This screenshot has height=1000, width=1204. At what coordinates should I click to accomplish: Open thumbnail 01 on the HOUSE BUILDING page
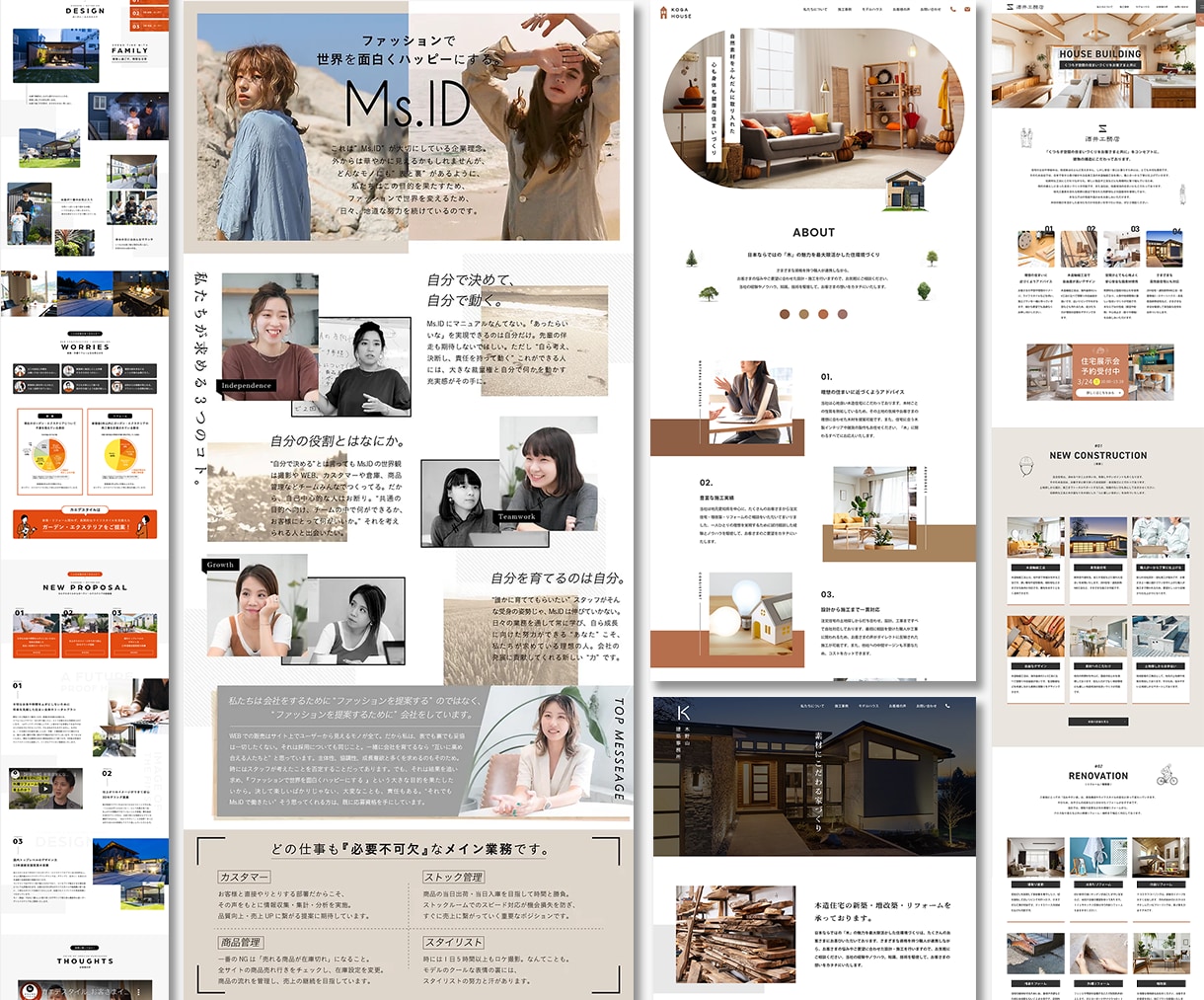(x=1036, y=248)
